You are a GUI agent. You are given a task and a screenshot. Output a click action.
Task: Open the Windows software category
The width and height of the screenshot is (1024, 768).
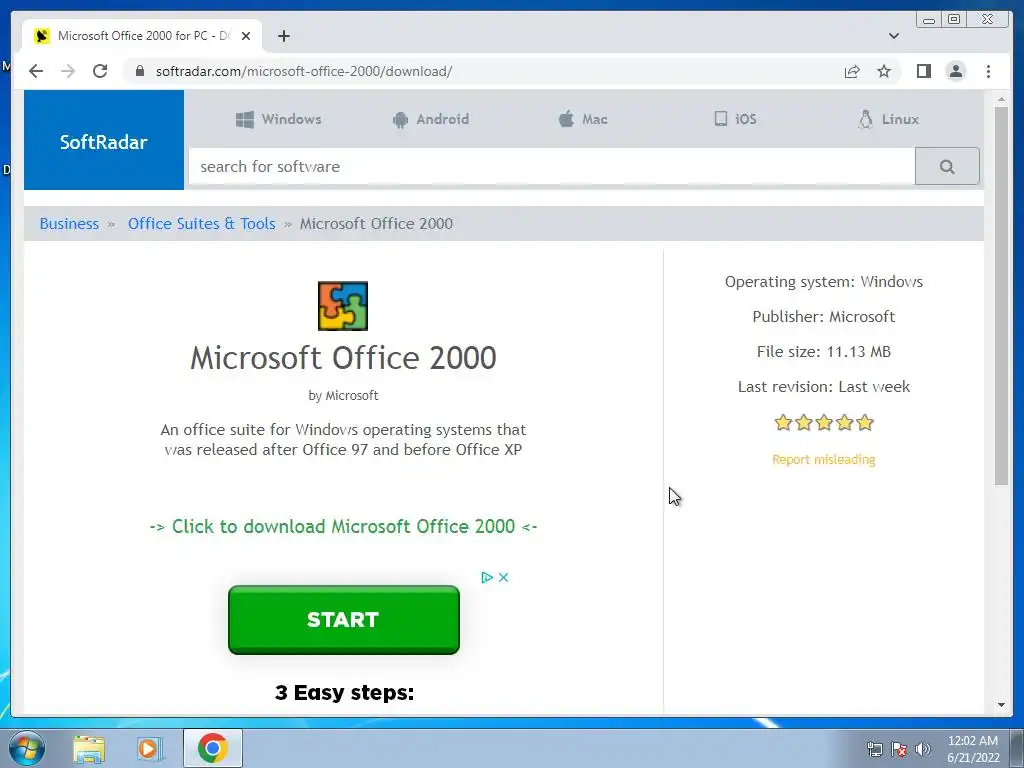click(279, 119)
